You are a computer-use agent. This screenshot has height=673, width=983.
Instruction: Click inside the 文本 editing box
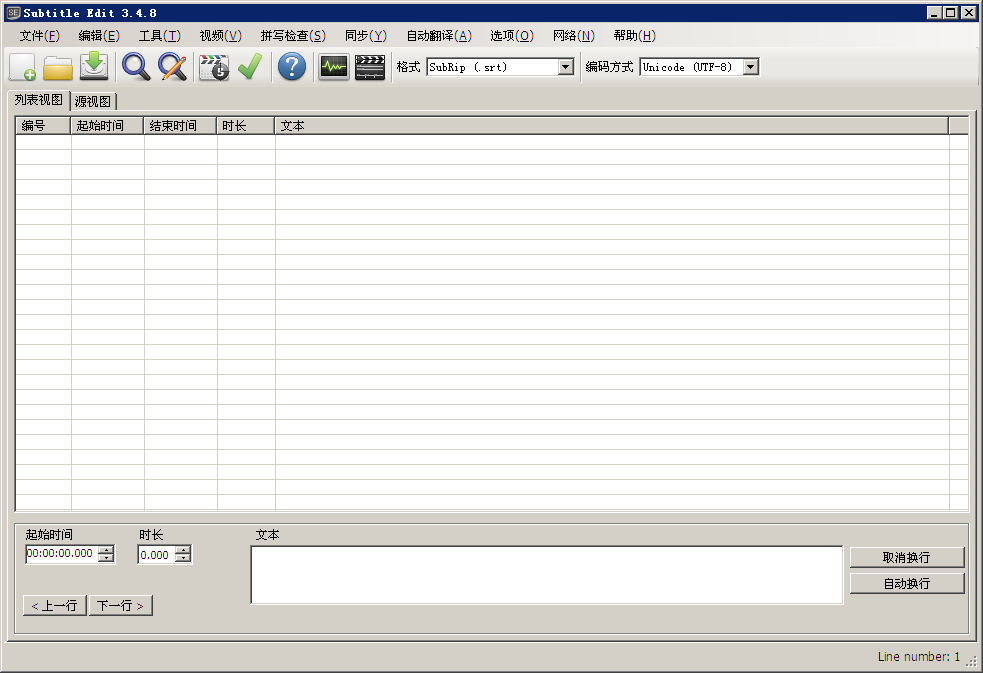(x=546, y=572)
